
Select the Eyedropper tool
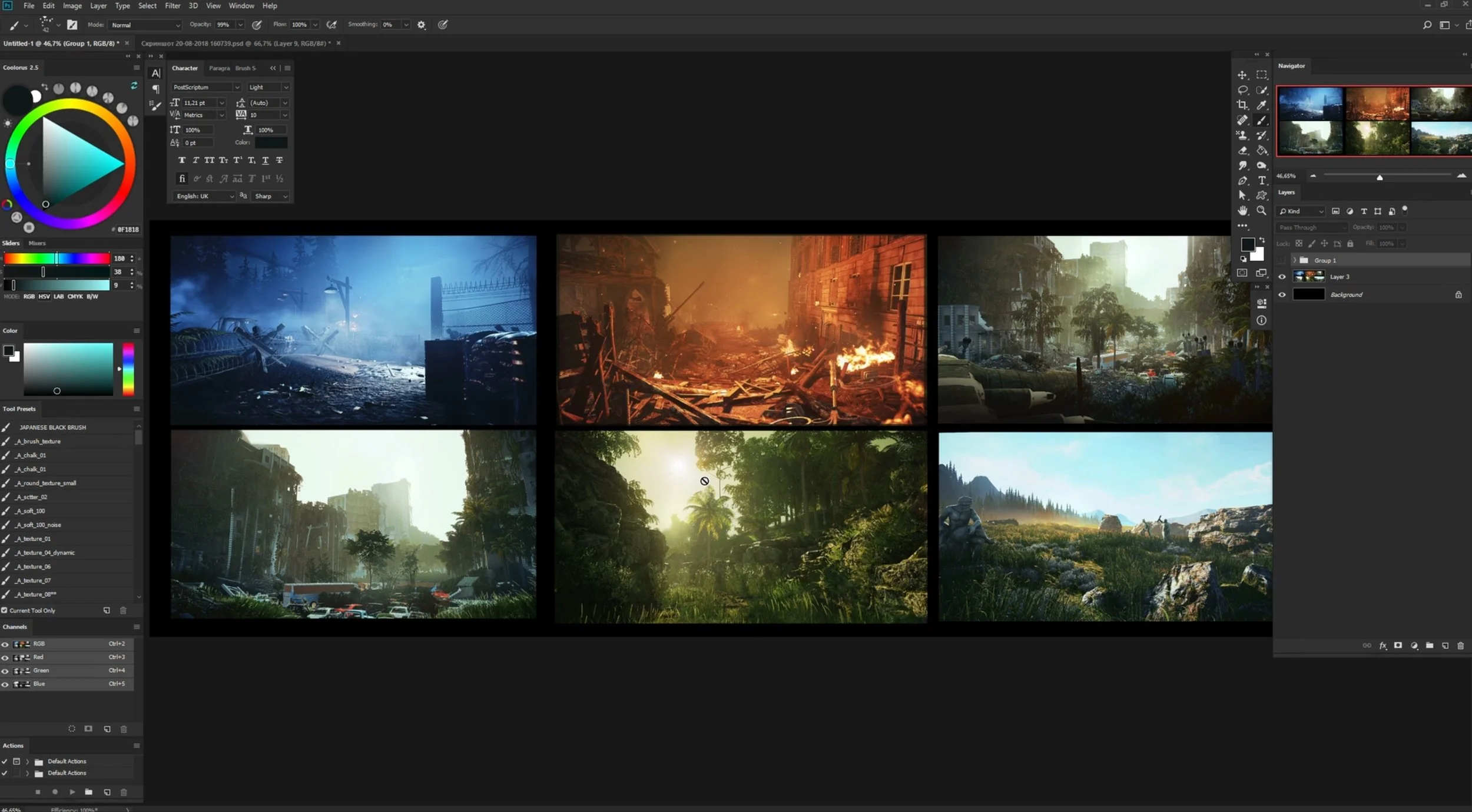(1262, 105)
